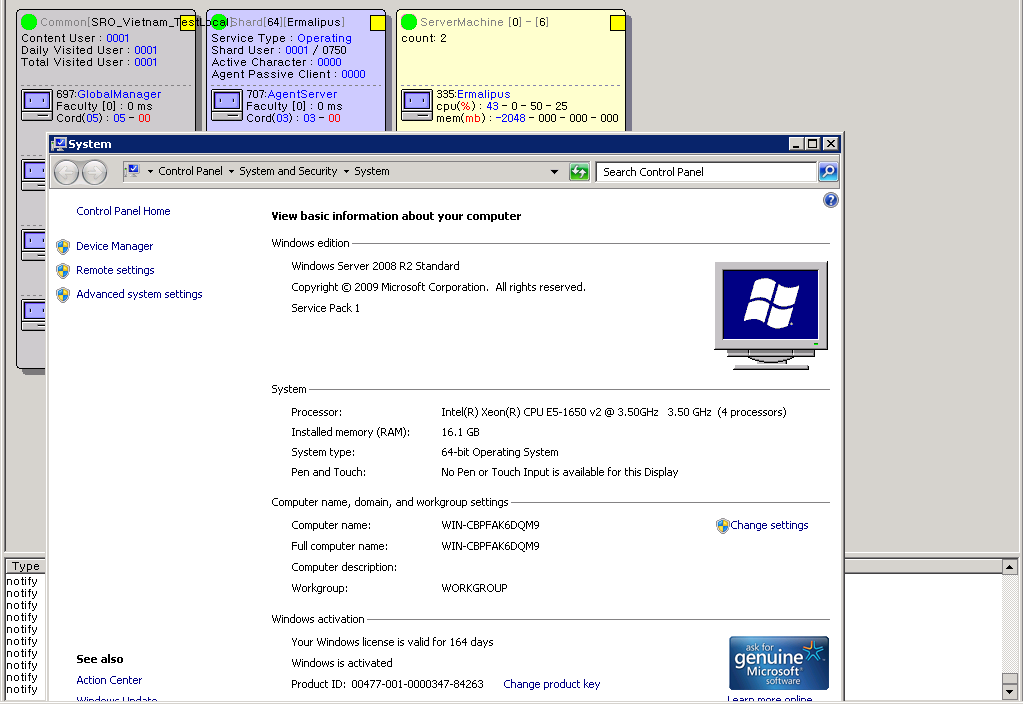The image size is (1023, 704).
Task: Click the log list scroll down arrow
Action: pyautogui.click(x=1009, y=692)
